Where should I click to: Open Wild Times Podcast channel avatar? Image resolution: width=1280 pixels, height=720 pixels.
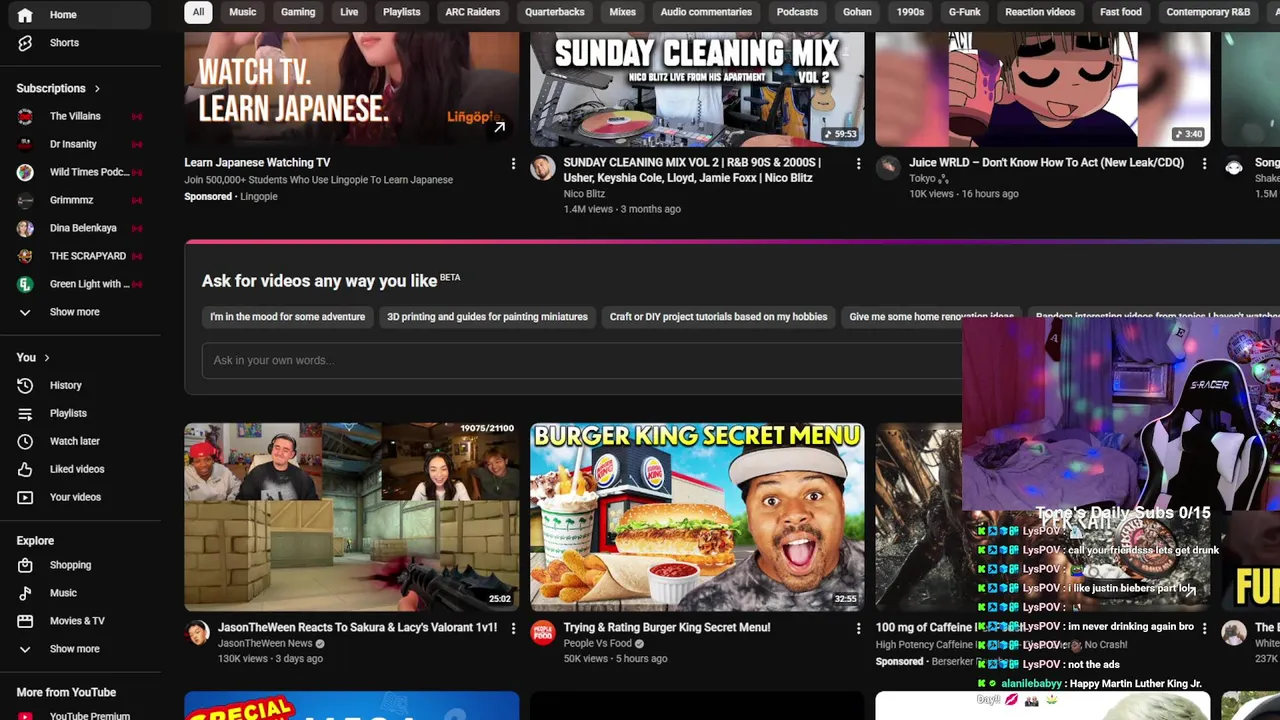pos(25,172)
